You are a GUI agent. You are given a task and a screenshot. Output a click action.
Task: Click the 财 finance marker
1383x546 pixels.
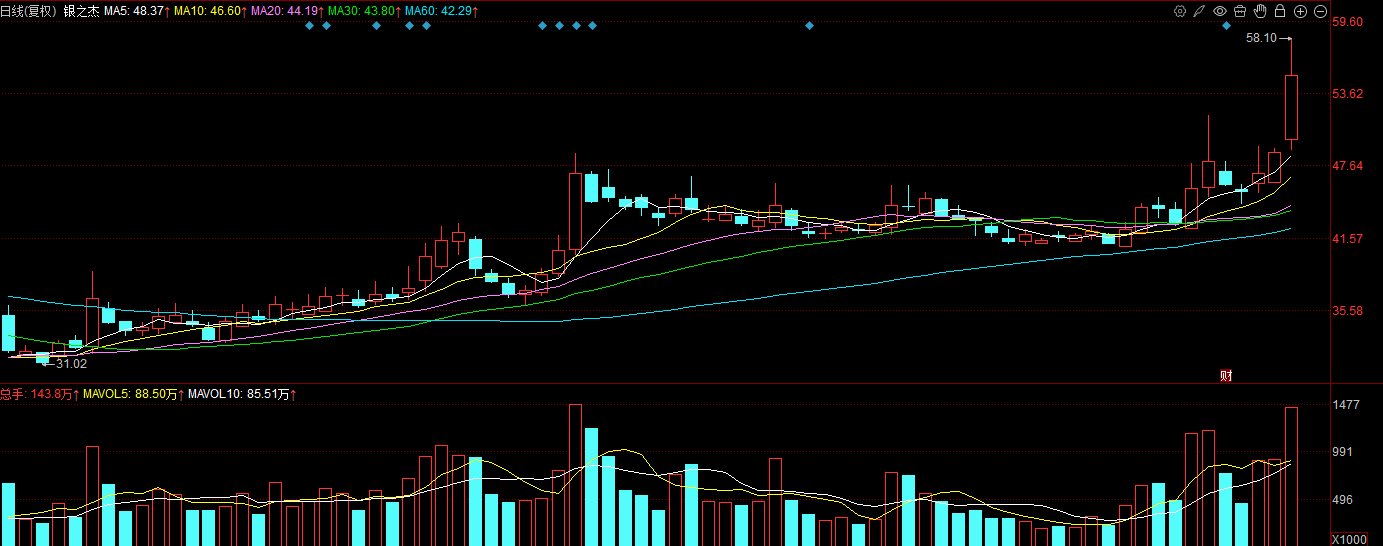tap(1226, 376)
